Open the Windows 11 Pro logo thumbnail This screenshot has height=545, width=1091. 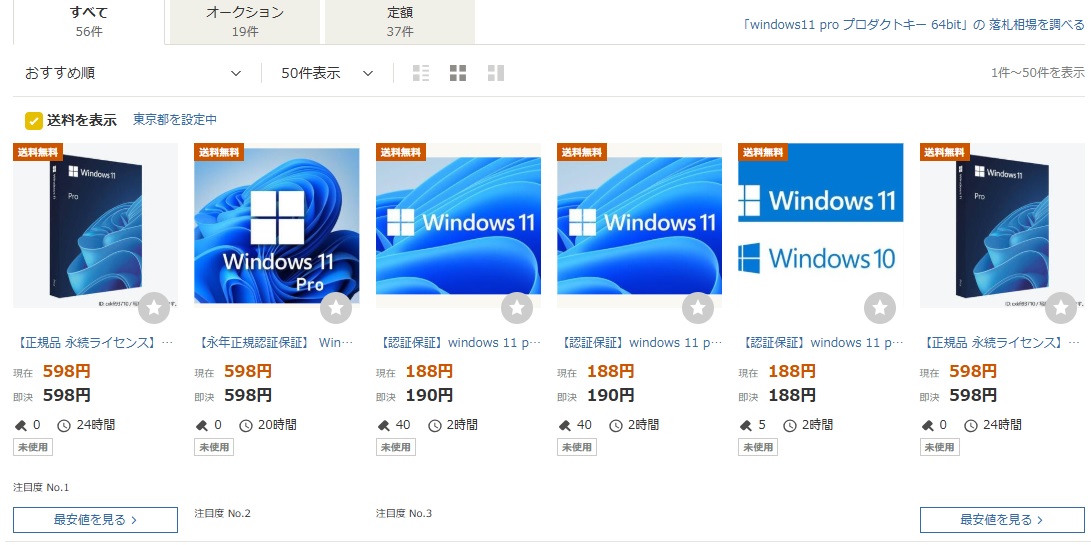pos(277,226)
